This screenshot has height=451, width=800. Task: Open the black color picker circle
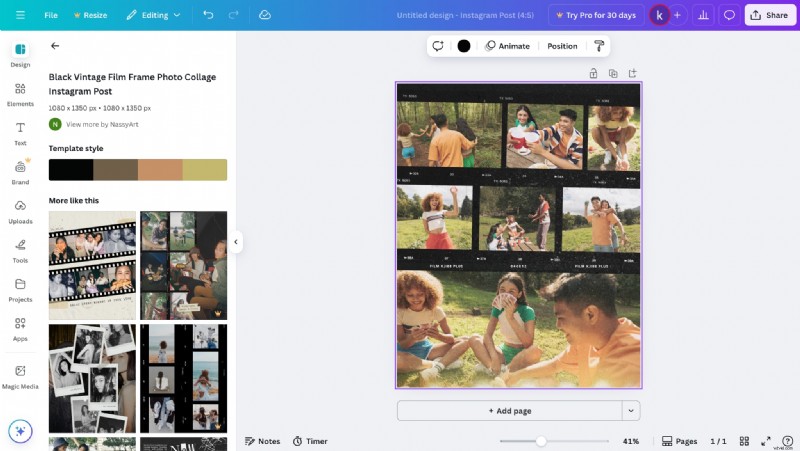[464, 46]
